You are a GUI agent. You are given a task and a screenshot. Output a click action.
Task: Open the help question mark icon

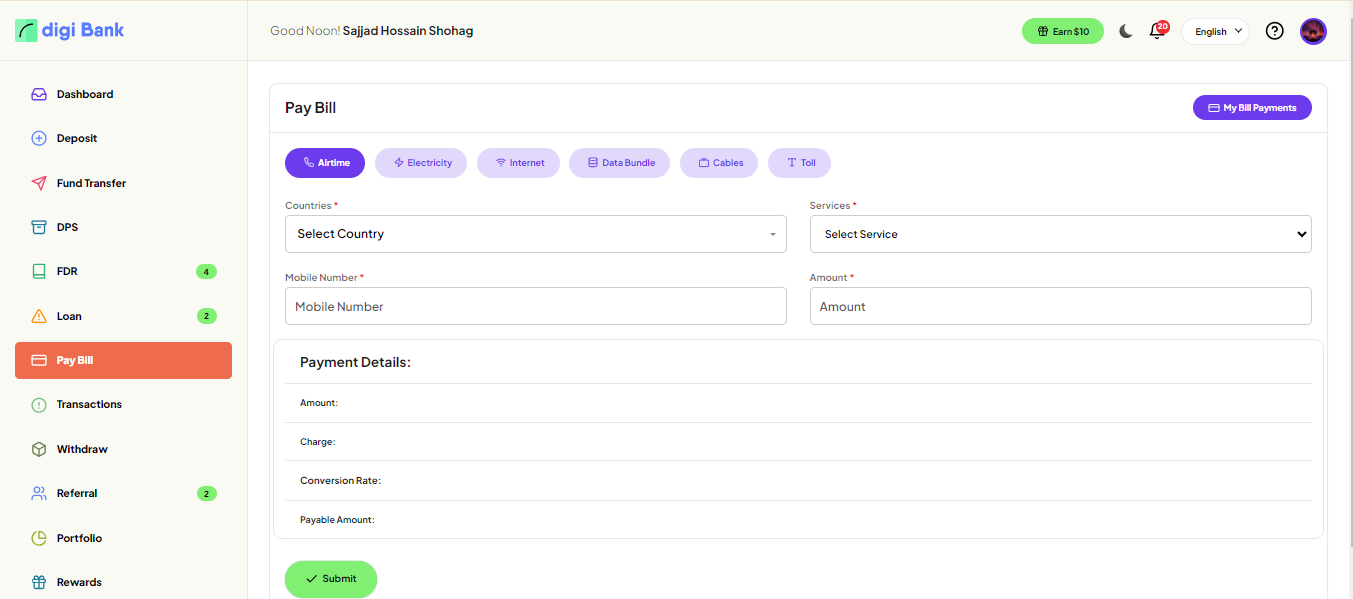click(1274, 31)
